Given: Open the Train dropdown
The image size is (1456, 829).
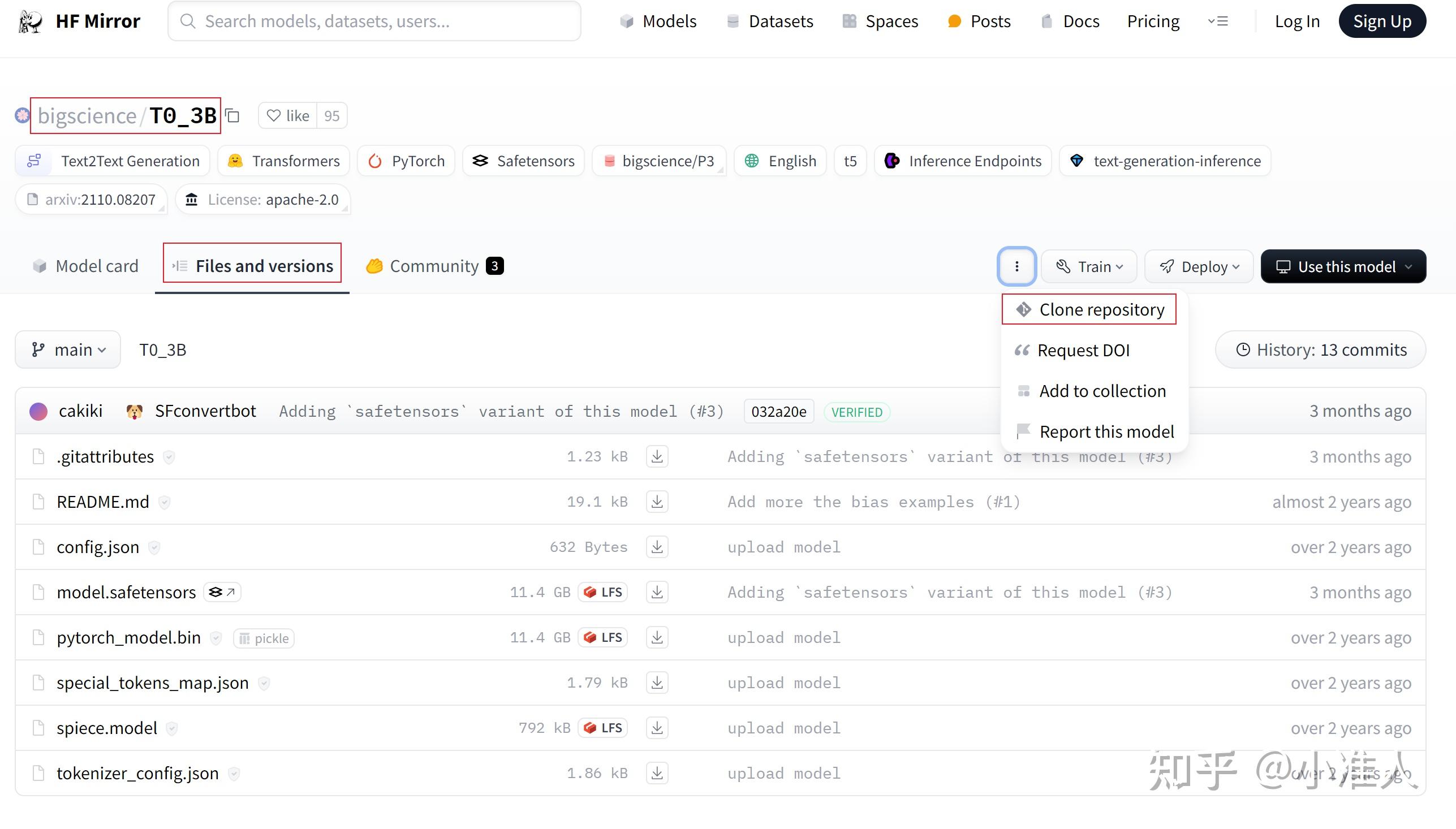Looking at the screenshot, I should coord(1089,266).
